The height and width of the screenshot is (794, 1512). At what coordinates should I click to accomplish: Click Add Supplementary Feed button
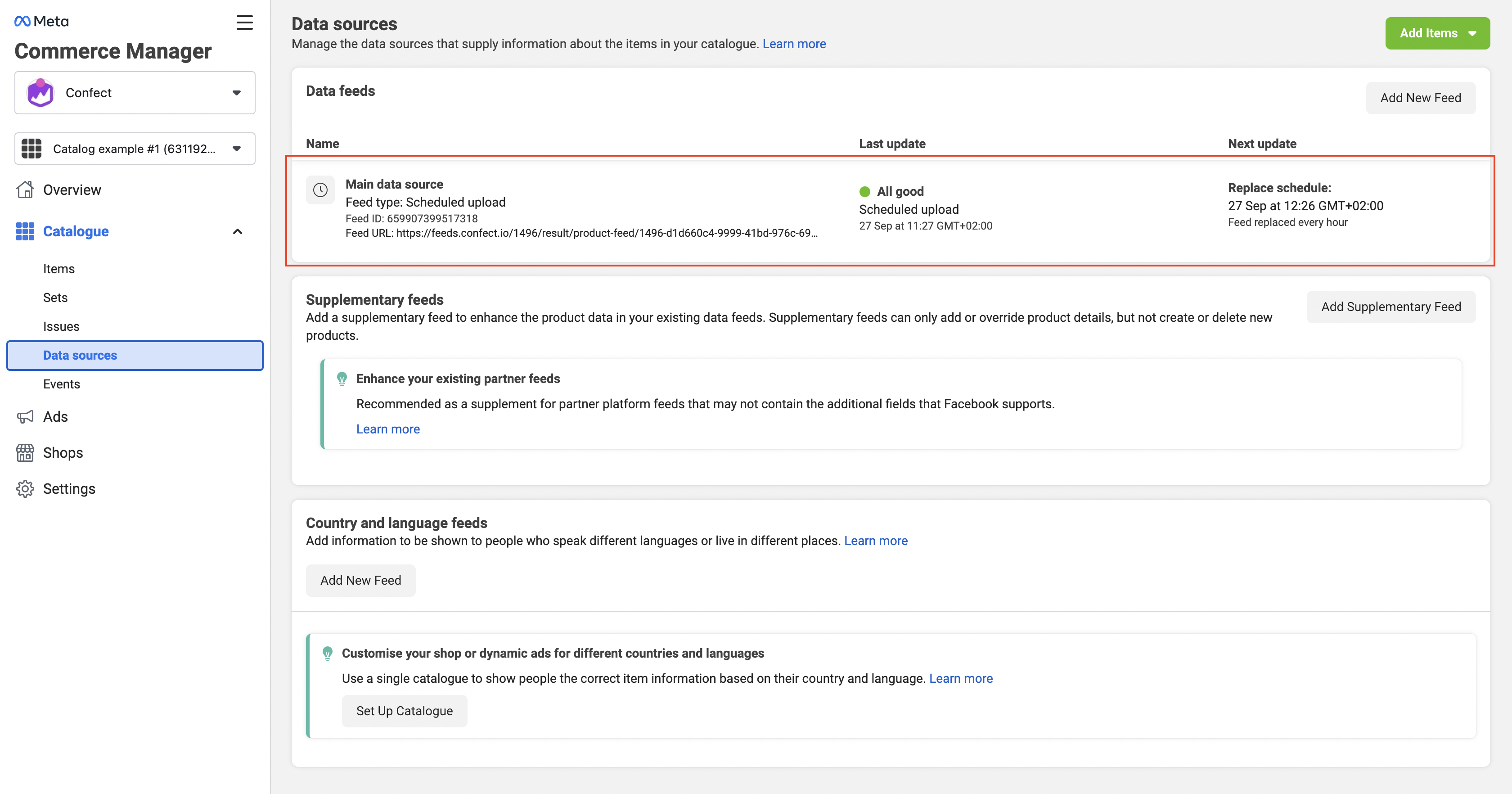[1390, 307]
